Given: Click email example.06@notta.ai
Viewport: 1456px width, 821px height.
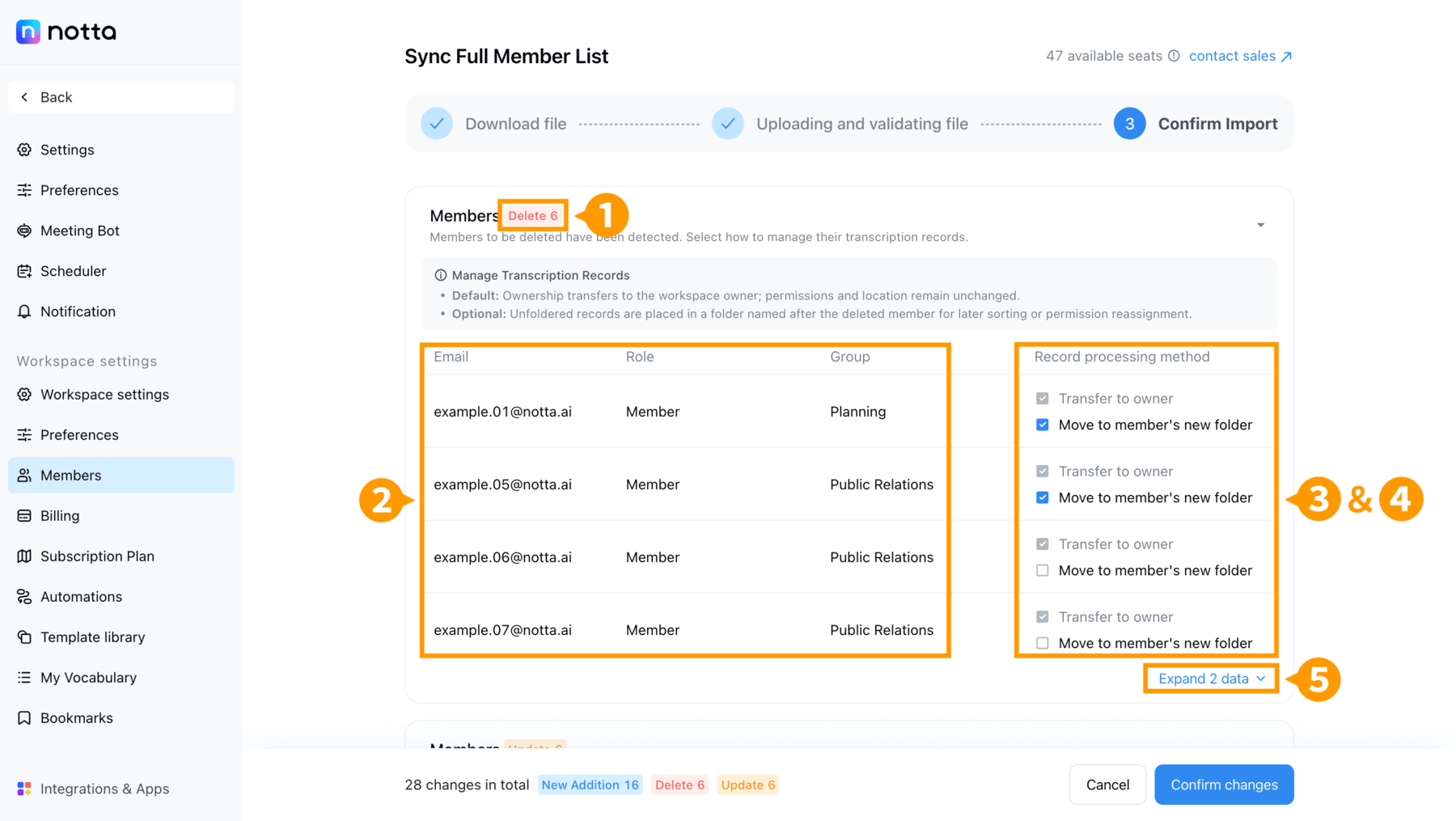Looking at the screenshot, I should (502, 557).
